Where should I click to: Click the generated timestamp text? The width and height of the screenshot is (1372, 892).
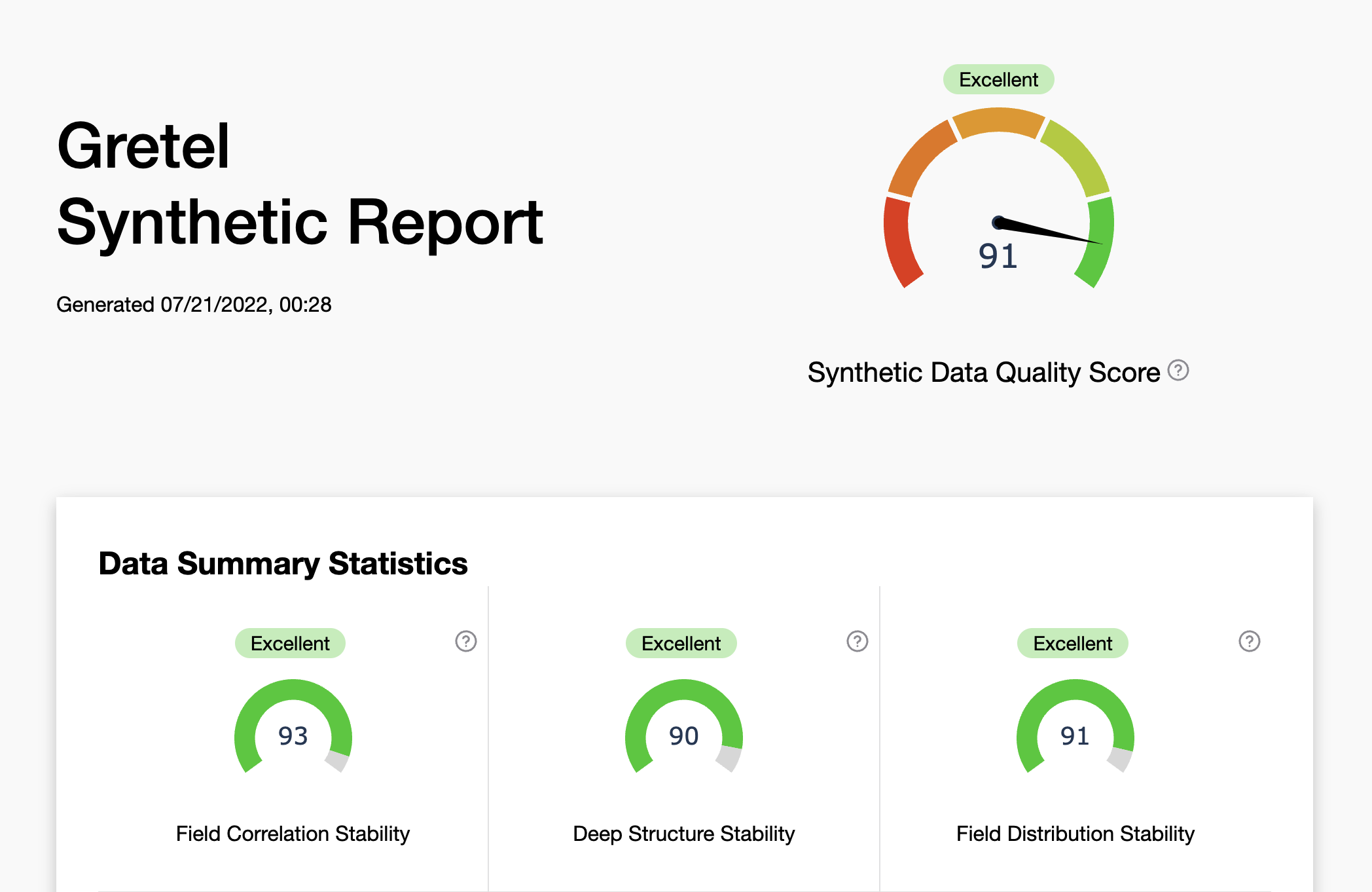194,304
